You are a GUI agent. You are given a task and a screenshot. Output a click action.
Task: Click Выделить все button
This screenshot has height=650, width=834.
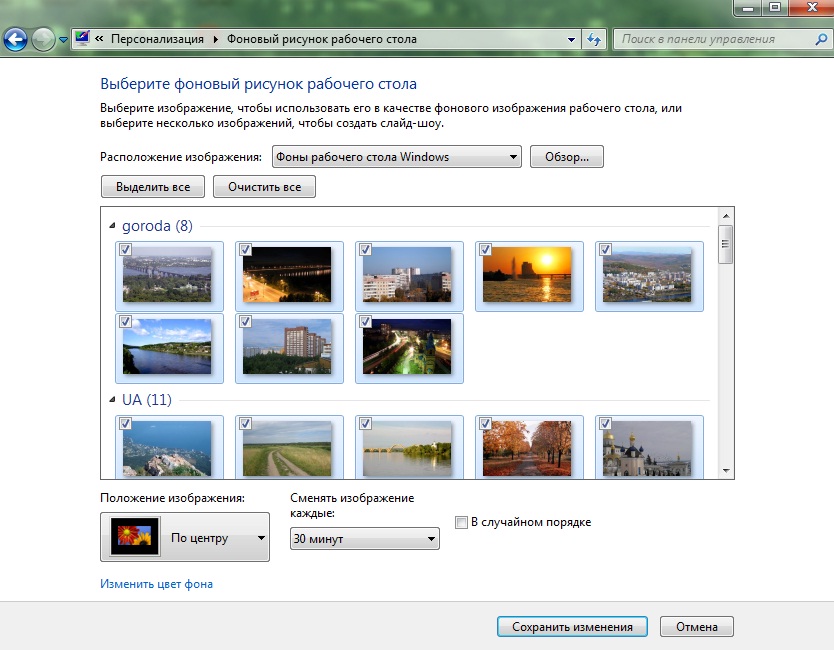(x=153, y=187)
